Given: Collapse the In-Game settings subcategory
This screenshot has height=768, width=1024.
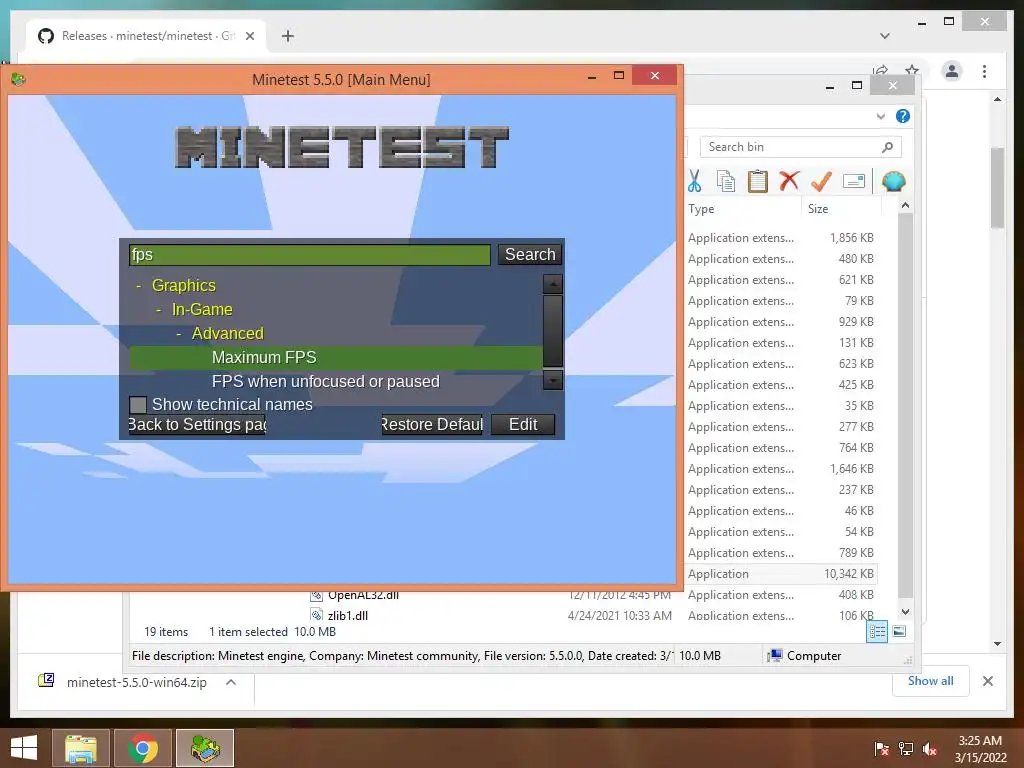Looking at the screenshot, I should [159, 310].
